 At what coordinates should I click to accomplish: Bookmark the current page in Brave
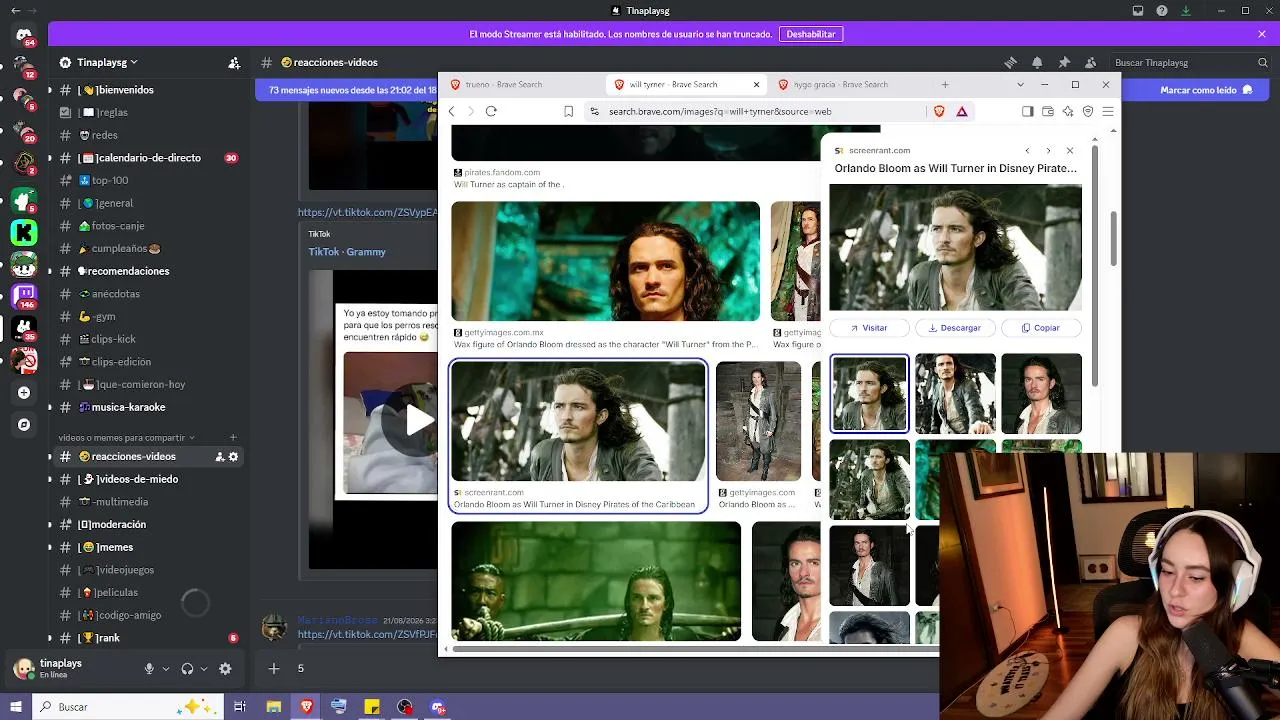[569, 111]
